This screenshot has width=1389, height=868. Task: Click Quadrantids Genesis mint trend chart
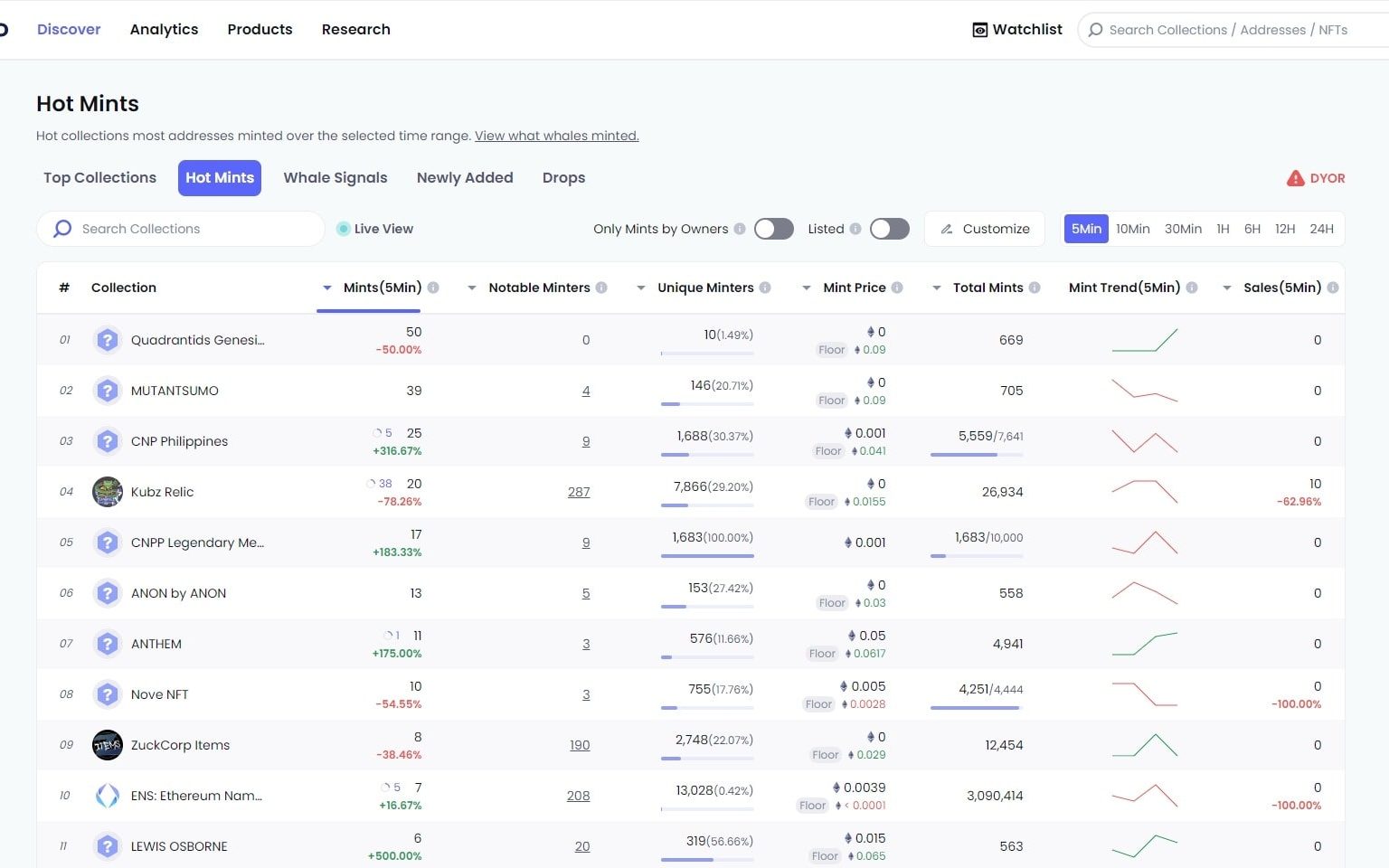[1145, 340]
